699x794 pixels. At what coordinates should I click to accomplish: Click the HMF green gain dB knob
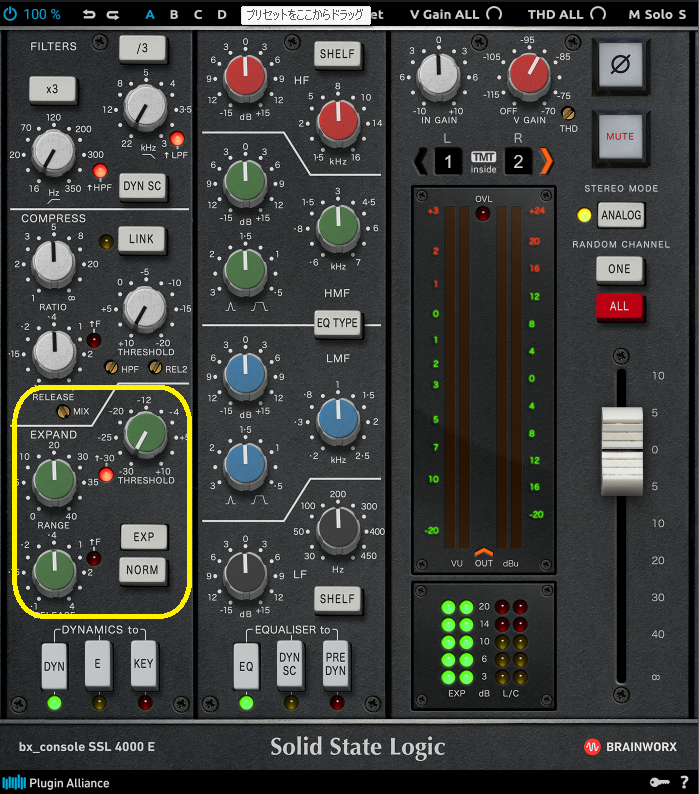[x=245, y=182]
